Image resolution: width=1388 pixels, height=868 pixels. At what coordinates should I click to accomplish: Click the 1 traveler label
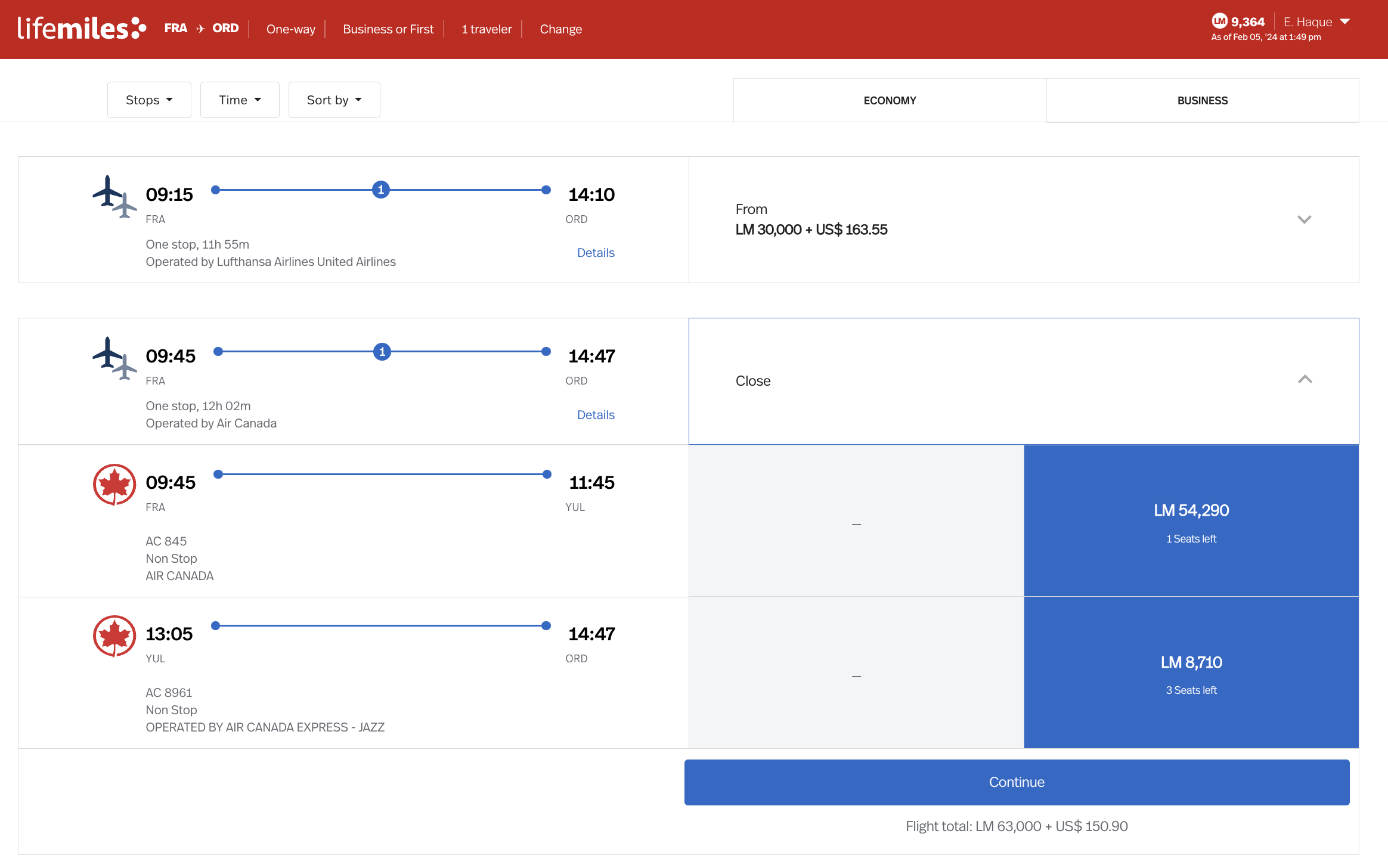(x=487, y=29)
